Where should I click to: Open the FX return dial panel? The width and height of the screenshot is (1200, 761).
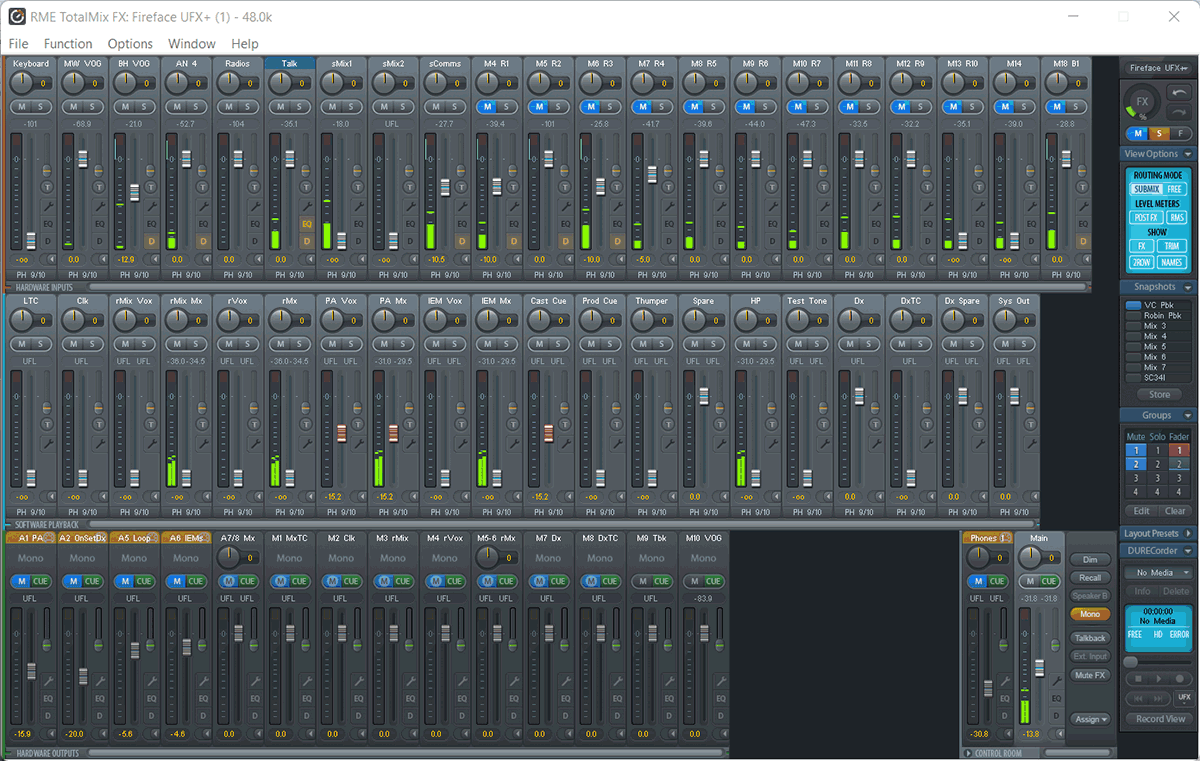tap(1142, 102)
